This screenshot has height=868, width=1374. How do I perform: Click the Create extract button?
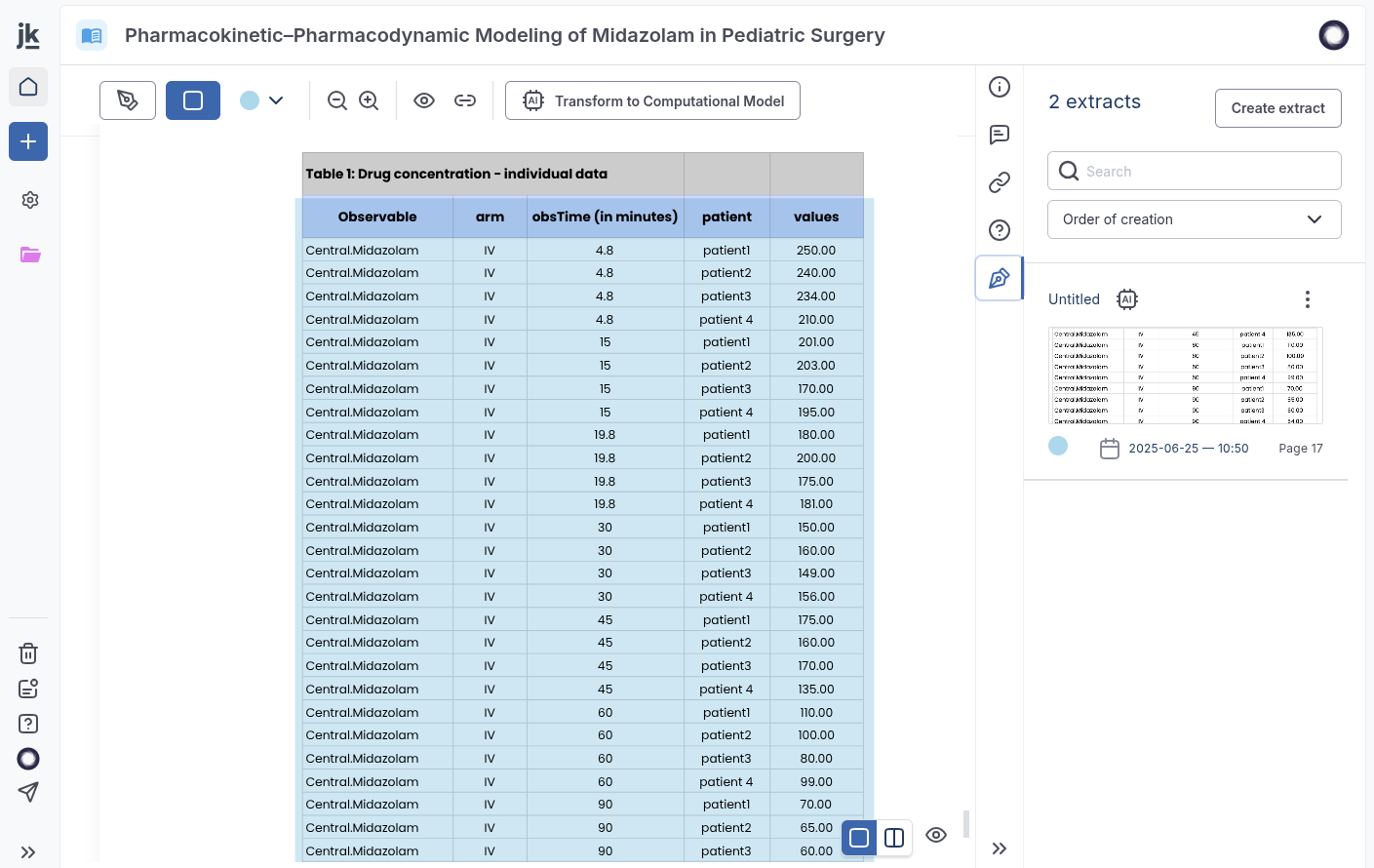pyautogui.click(x=1277, y=108)
